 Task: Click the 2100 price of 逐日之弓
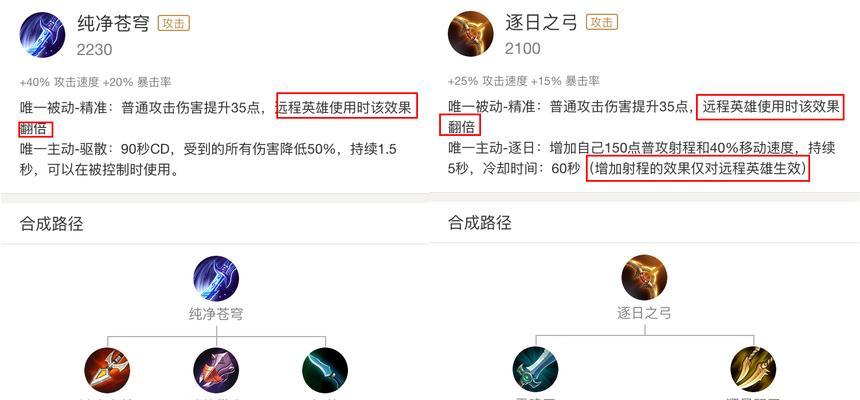pyautogui.click(x=523, y=49)
